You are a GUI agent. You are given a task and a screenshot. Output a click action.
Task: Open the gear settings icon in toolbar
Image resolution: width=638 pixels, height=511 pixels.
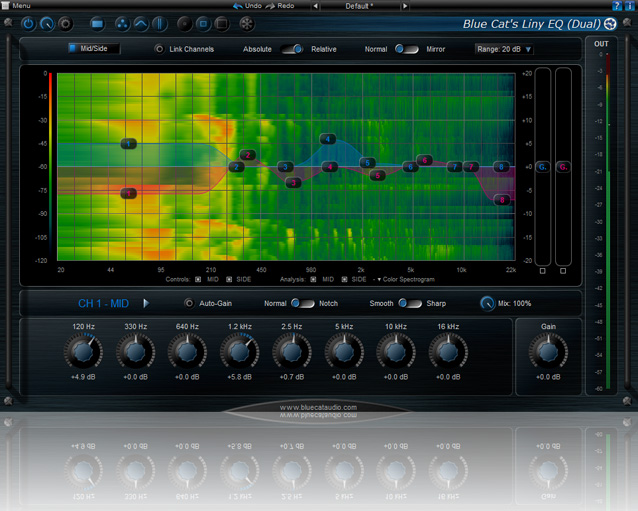[x=66, y=24]
